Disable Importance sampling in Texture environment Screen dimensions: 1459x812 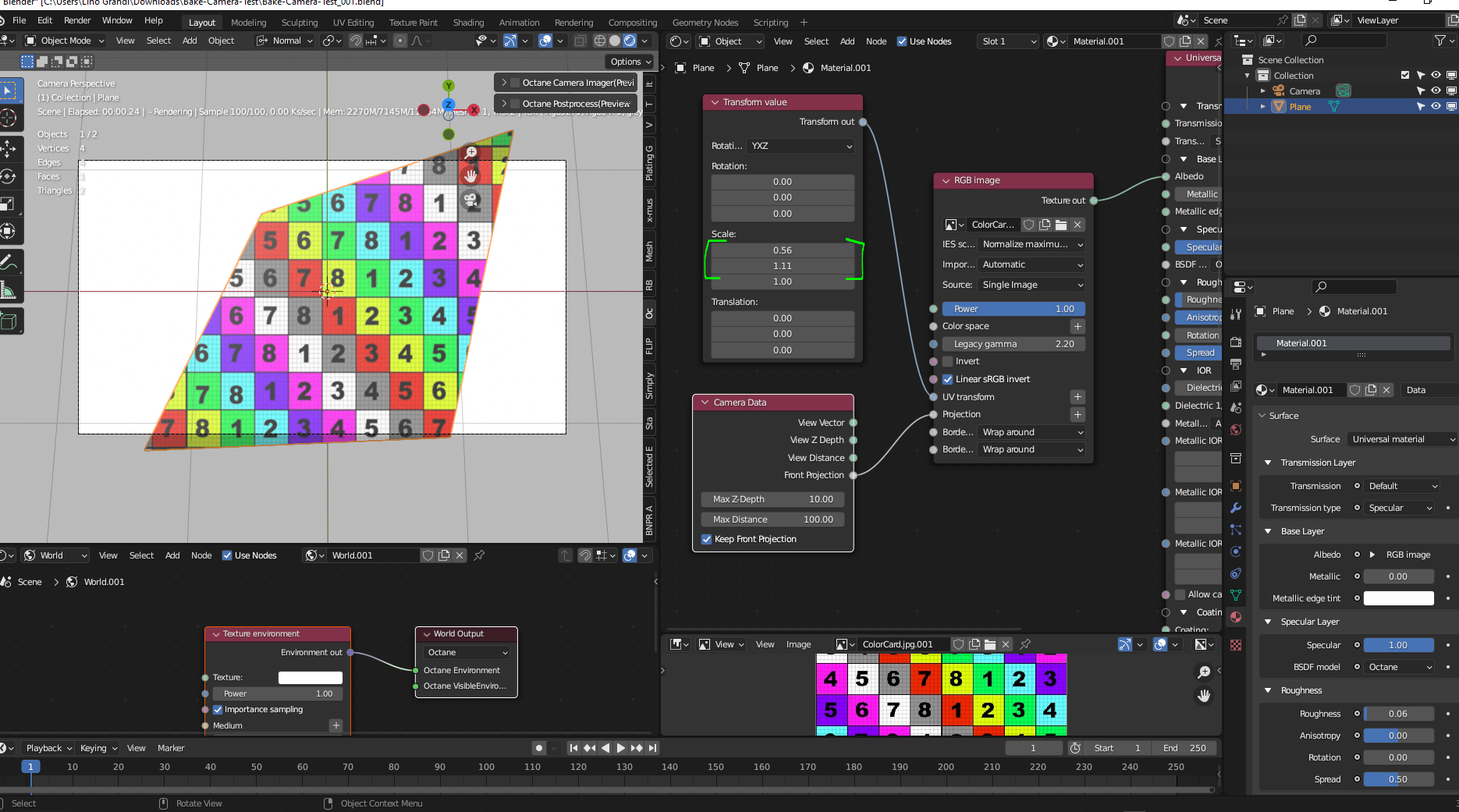click(x=218, y=709)
